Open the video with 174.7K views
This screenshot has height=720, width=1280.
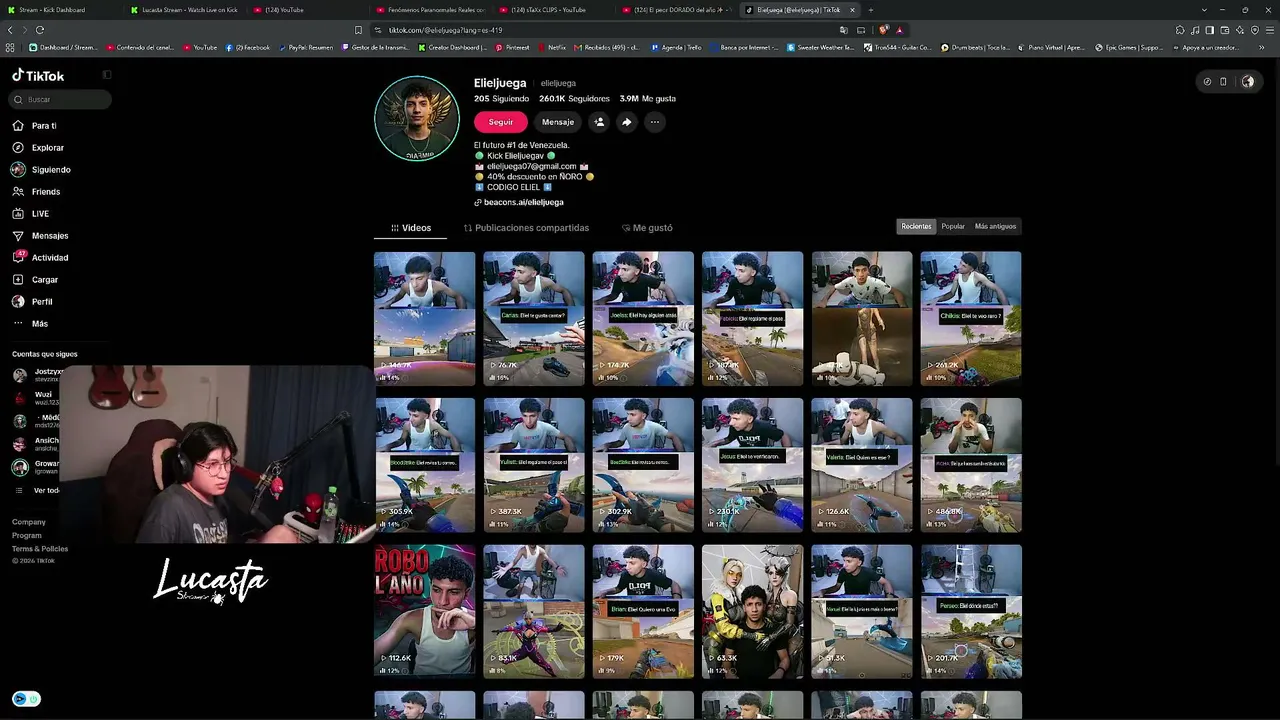tap(643, 318)
